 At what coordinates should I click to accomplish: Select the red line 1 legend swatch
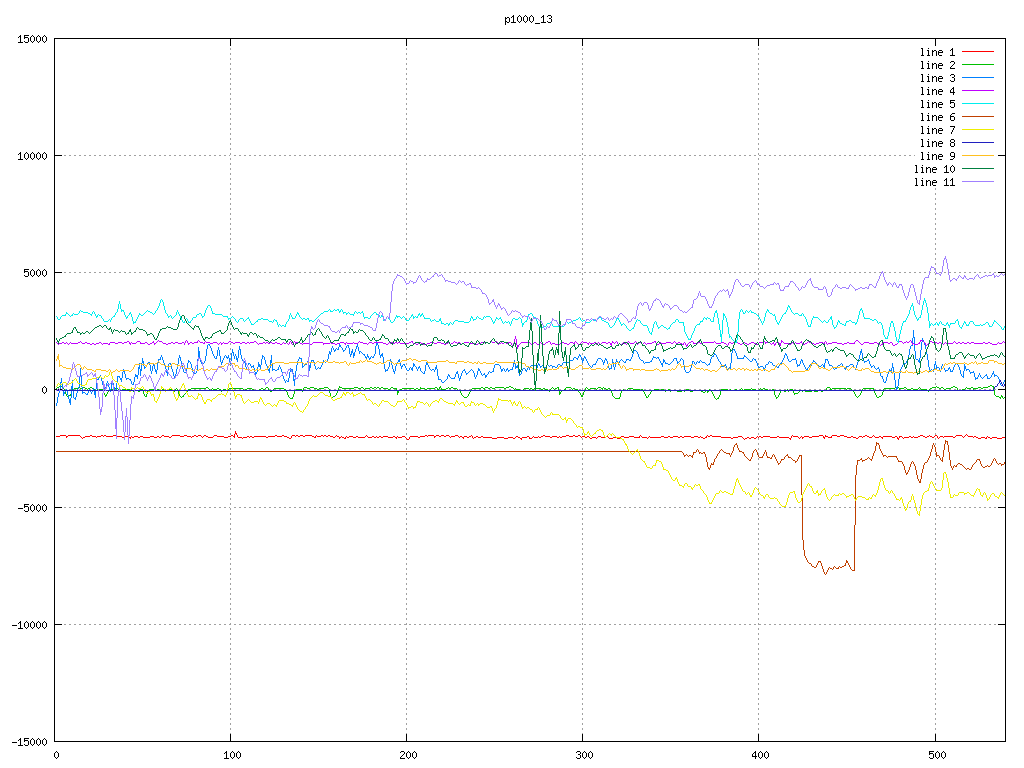pos(978,52)
